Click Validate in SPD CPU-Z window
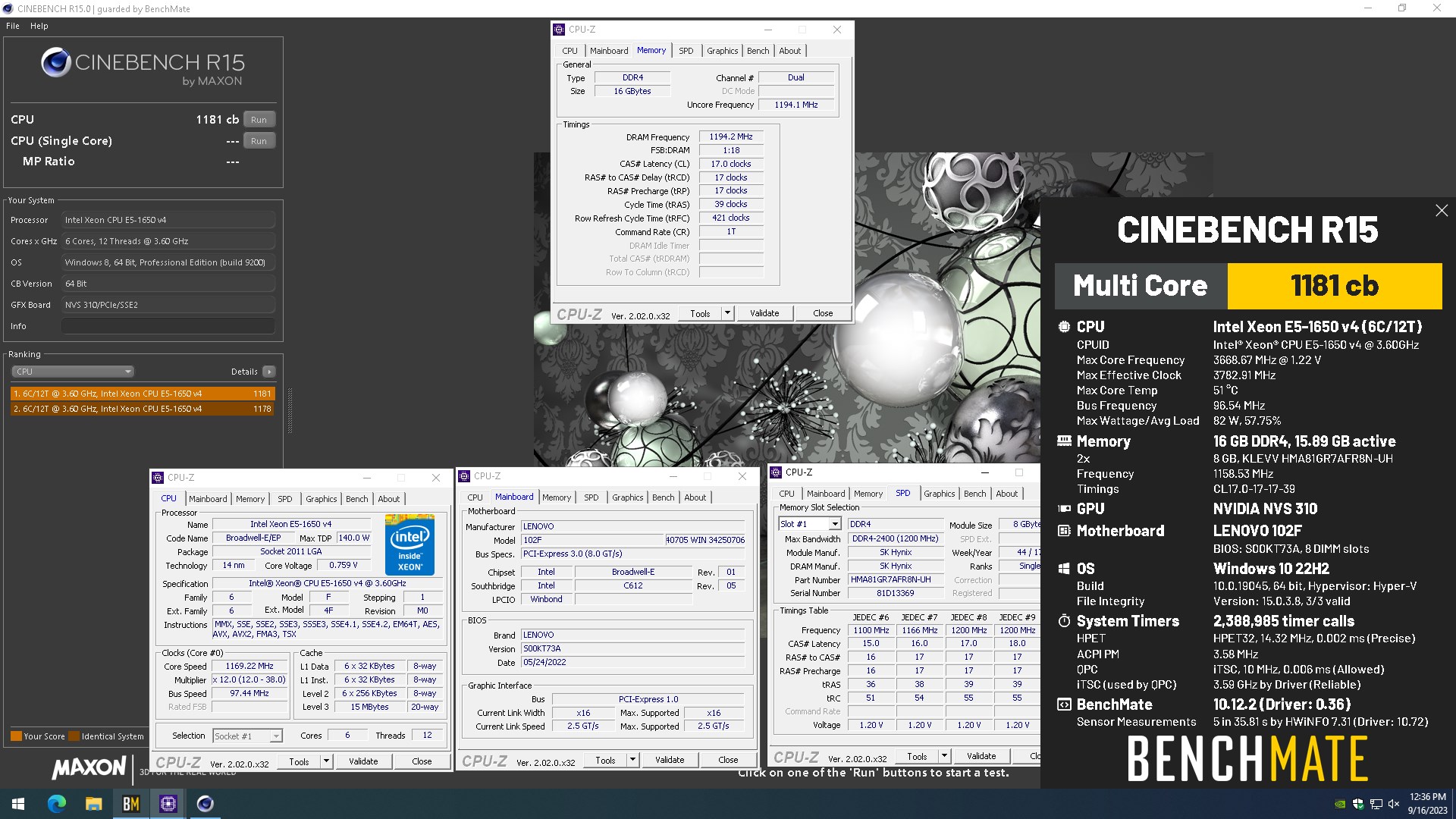The width and height of the screenshot is (1456, 819). point(981,756)
